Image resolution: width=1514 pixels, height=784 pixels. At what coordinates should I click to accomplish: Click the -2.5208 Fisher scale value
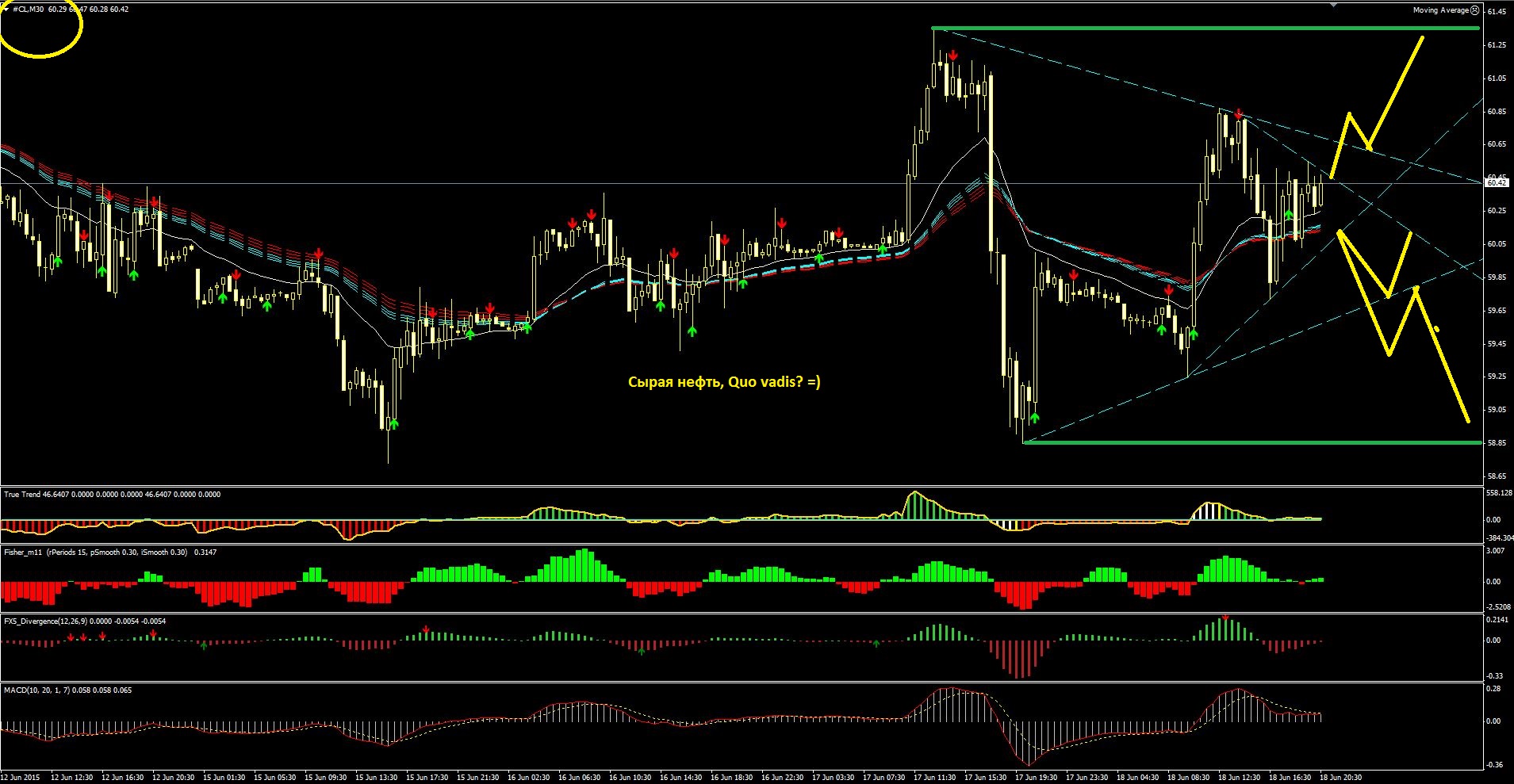[x=1497, y=607]
